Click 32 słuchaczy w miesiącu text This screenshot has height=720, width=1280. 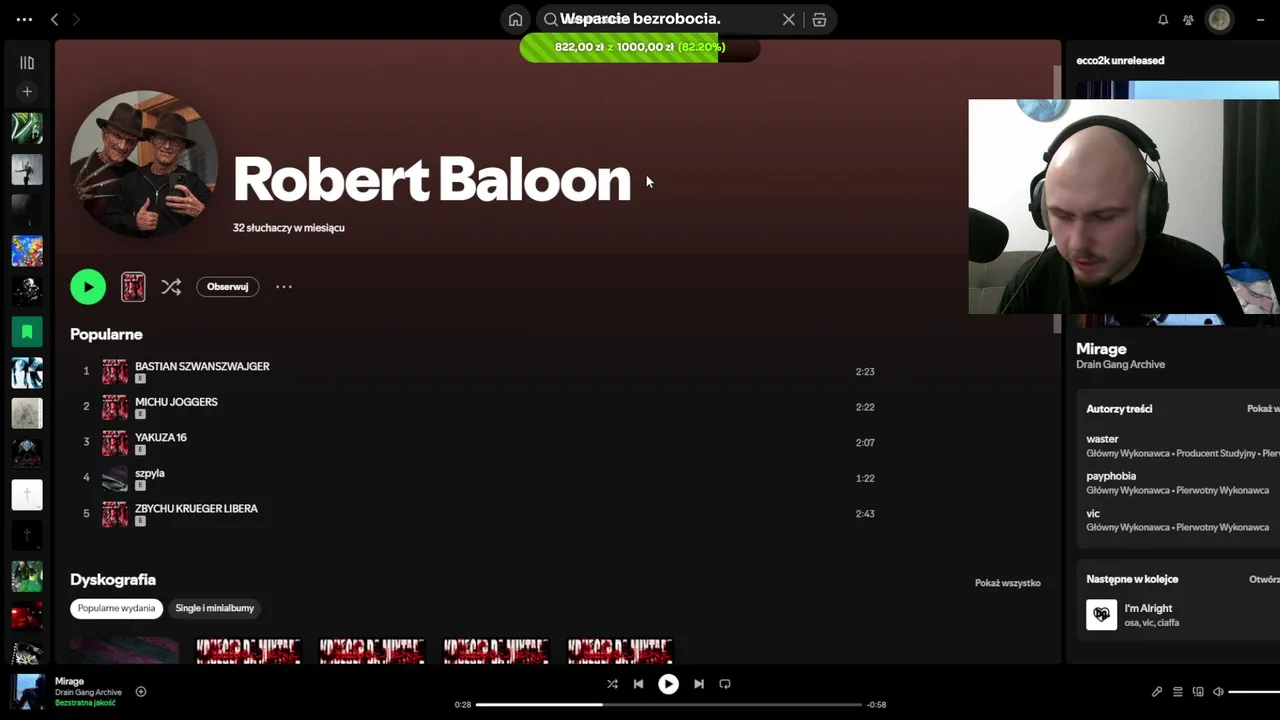pos(289,228)
